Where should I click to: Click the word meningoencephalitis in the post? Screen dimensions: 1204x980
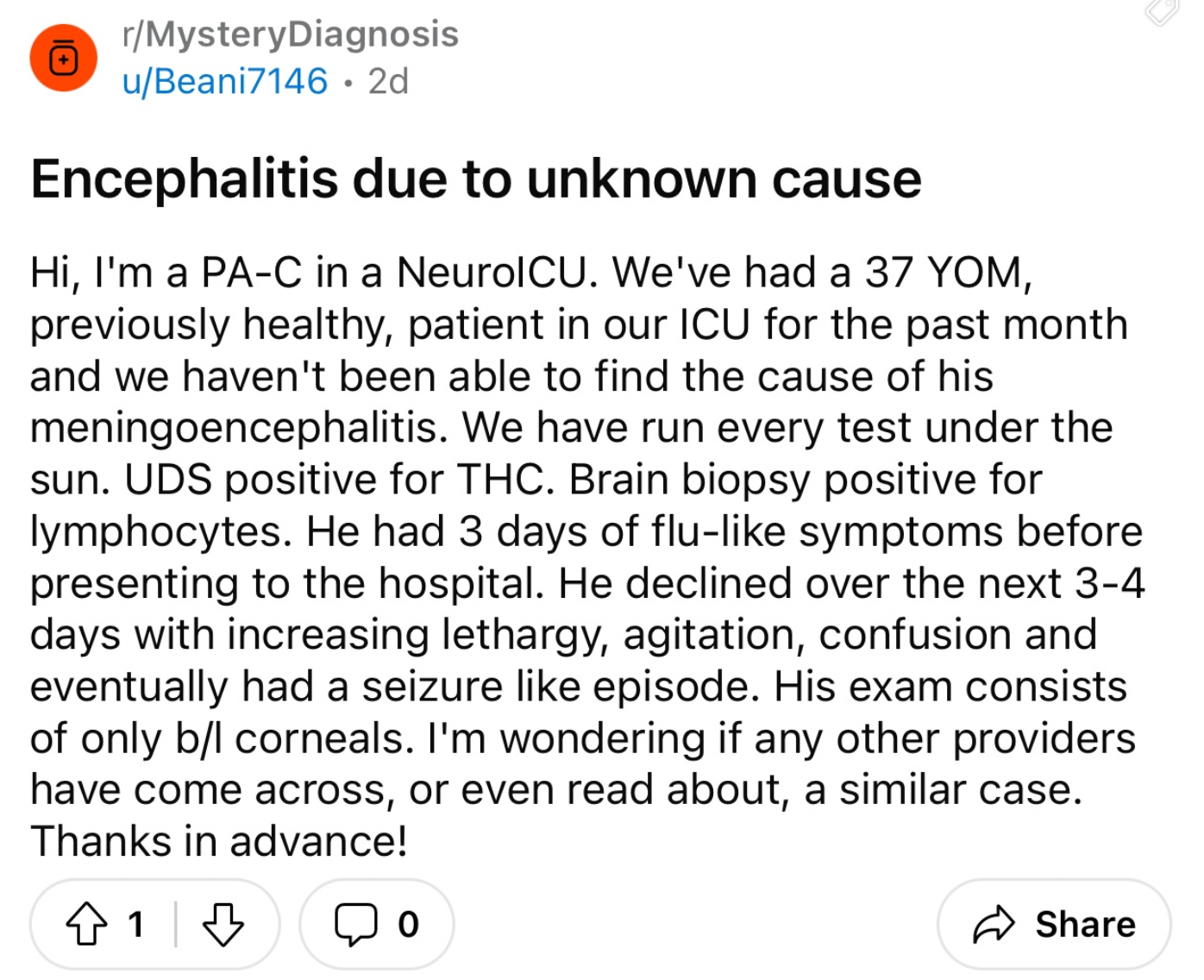pos(239,428)
